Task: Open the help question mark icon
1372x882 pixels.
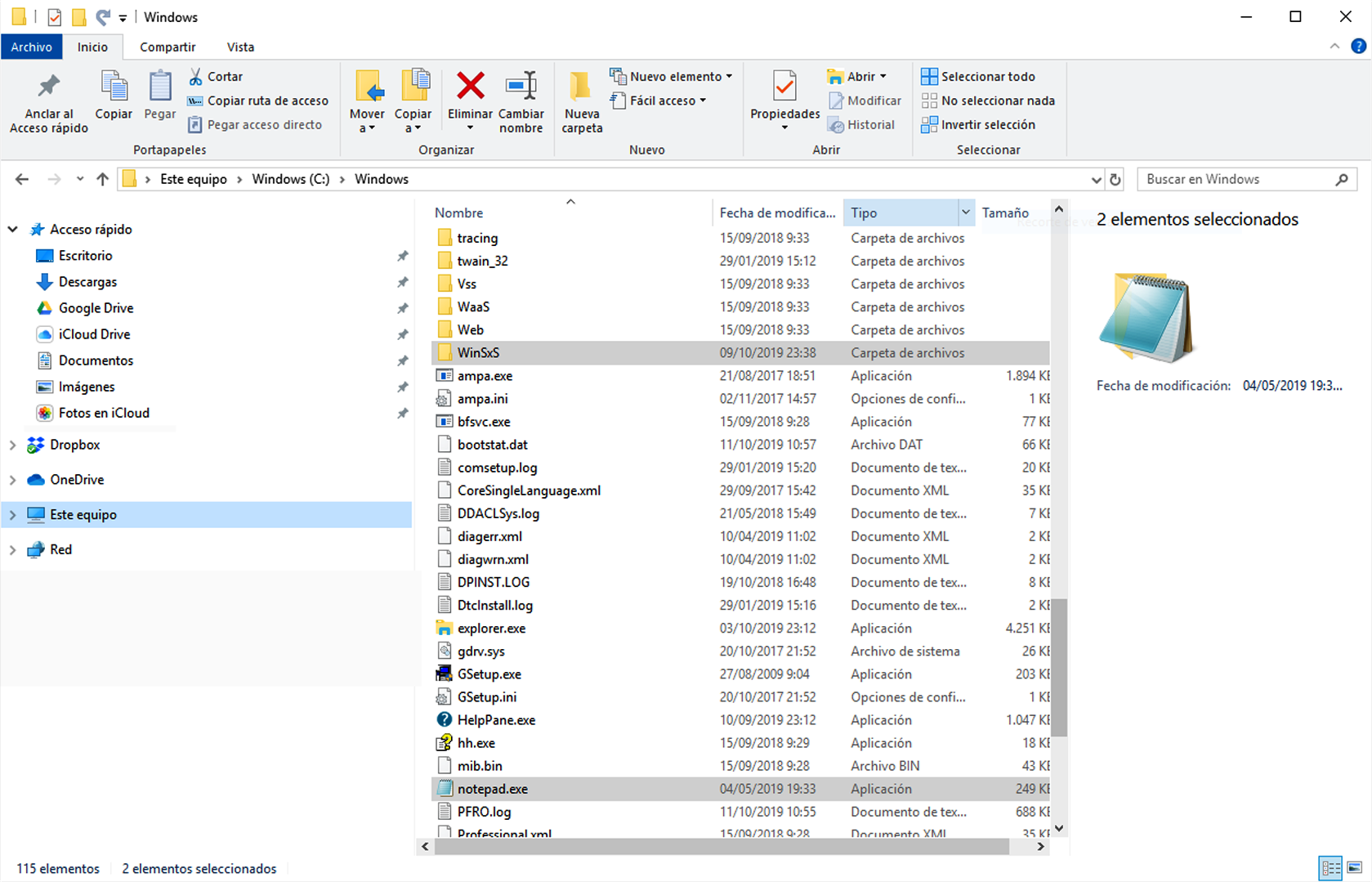Action: click(1358, 47)
